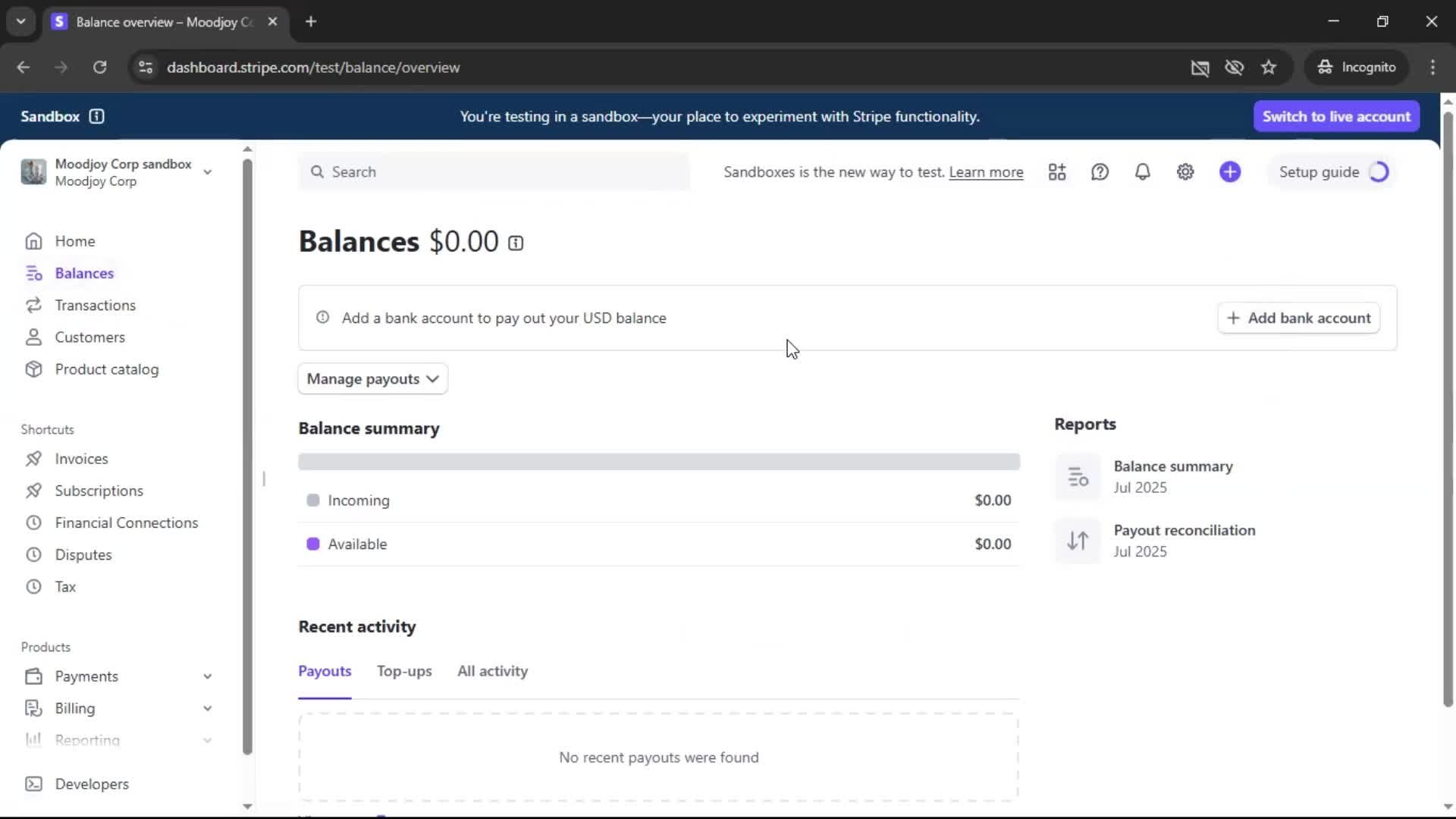Toggle the eye-slashed tracking icon in address bar

[x=1234, y=67]
